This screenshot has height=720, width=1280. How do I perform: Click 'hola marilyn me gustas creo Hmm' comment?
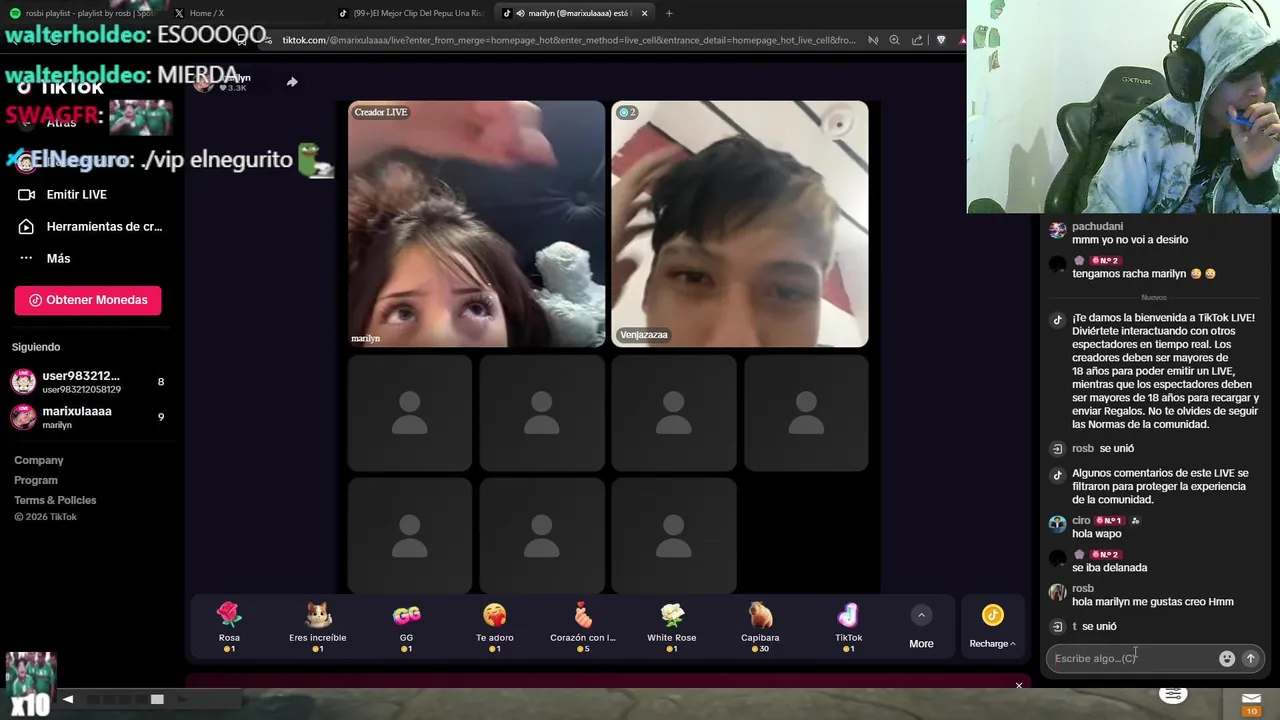click(x=1152, y=602)
